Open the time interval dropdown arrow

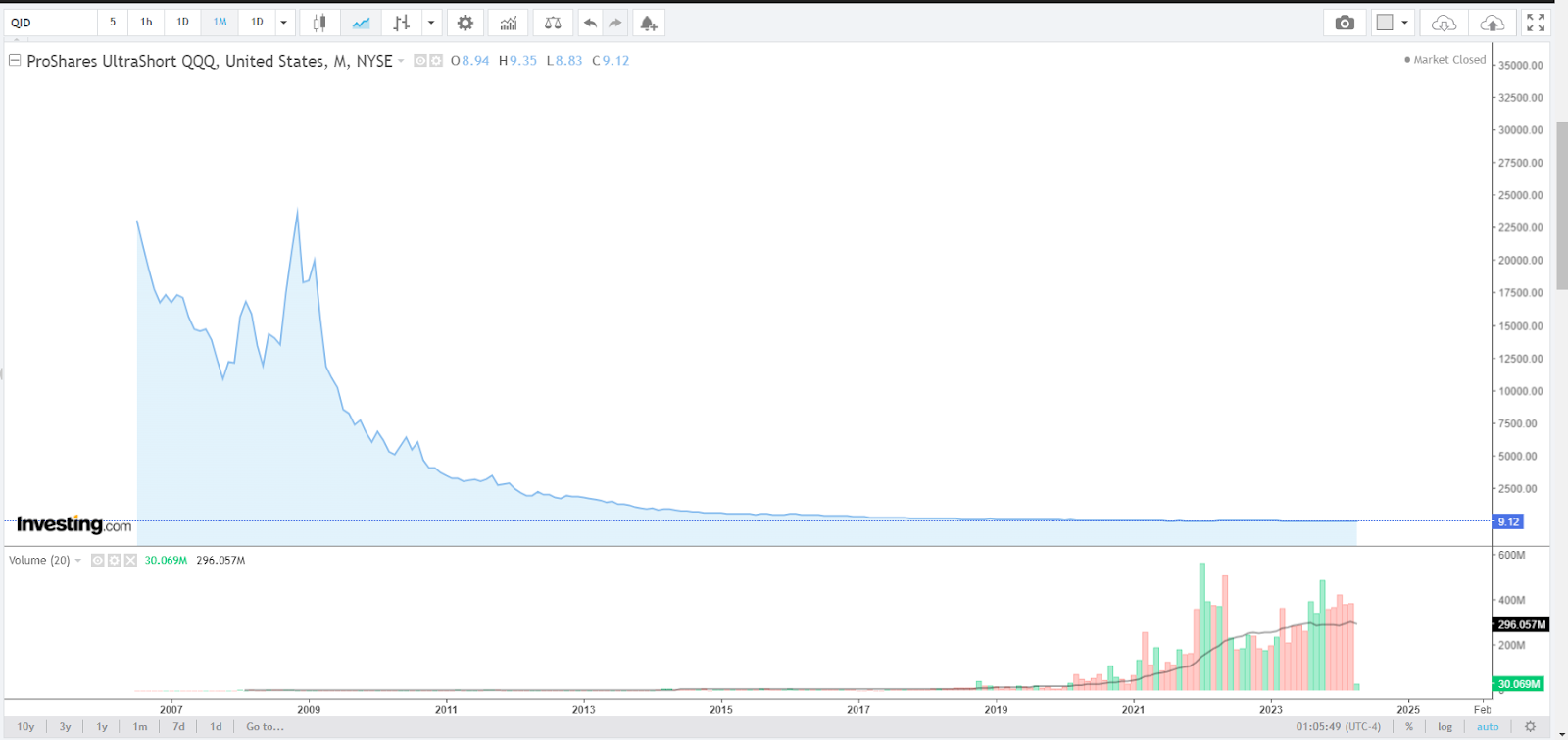click(283, 23)
